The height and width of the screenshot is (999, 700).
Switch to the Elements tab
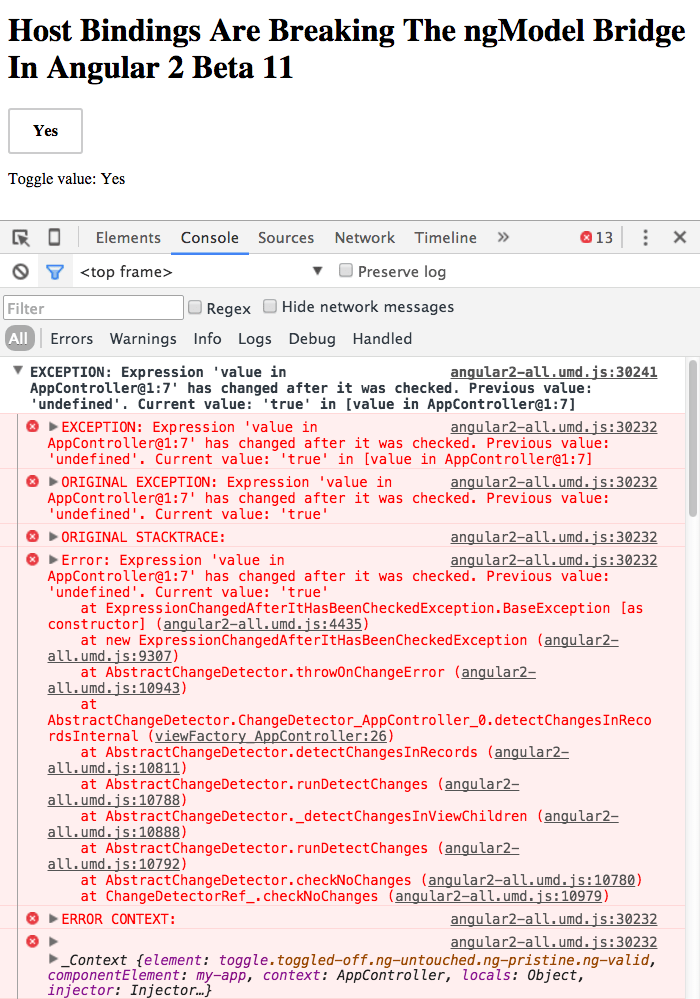tap(128, 238)
